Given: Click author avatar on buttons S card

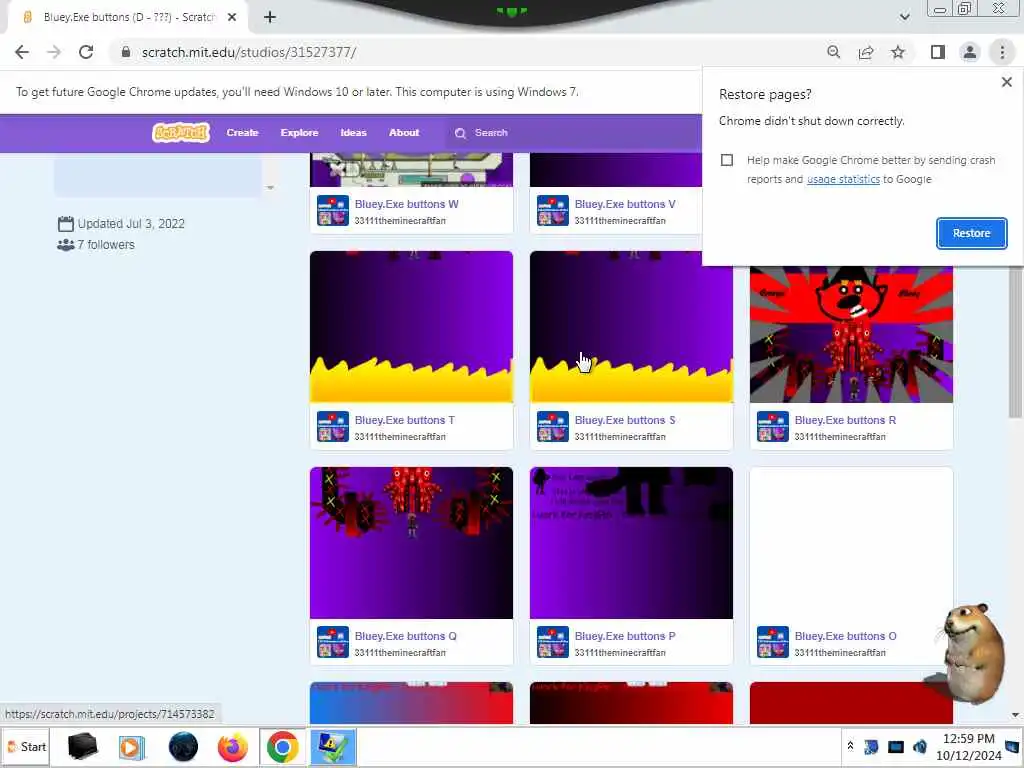Looking at the screenshot, I should [552, 426].
